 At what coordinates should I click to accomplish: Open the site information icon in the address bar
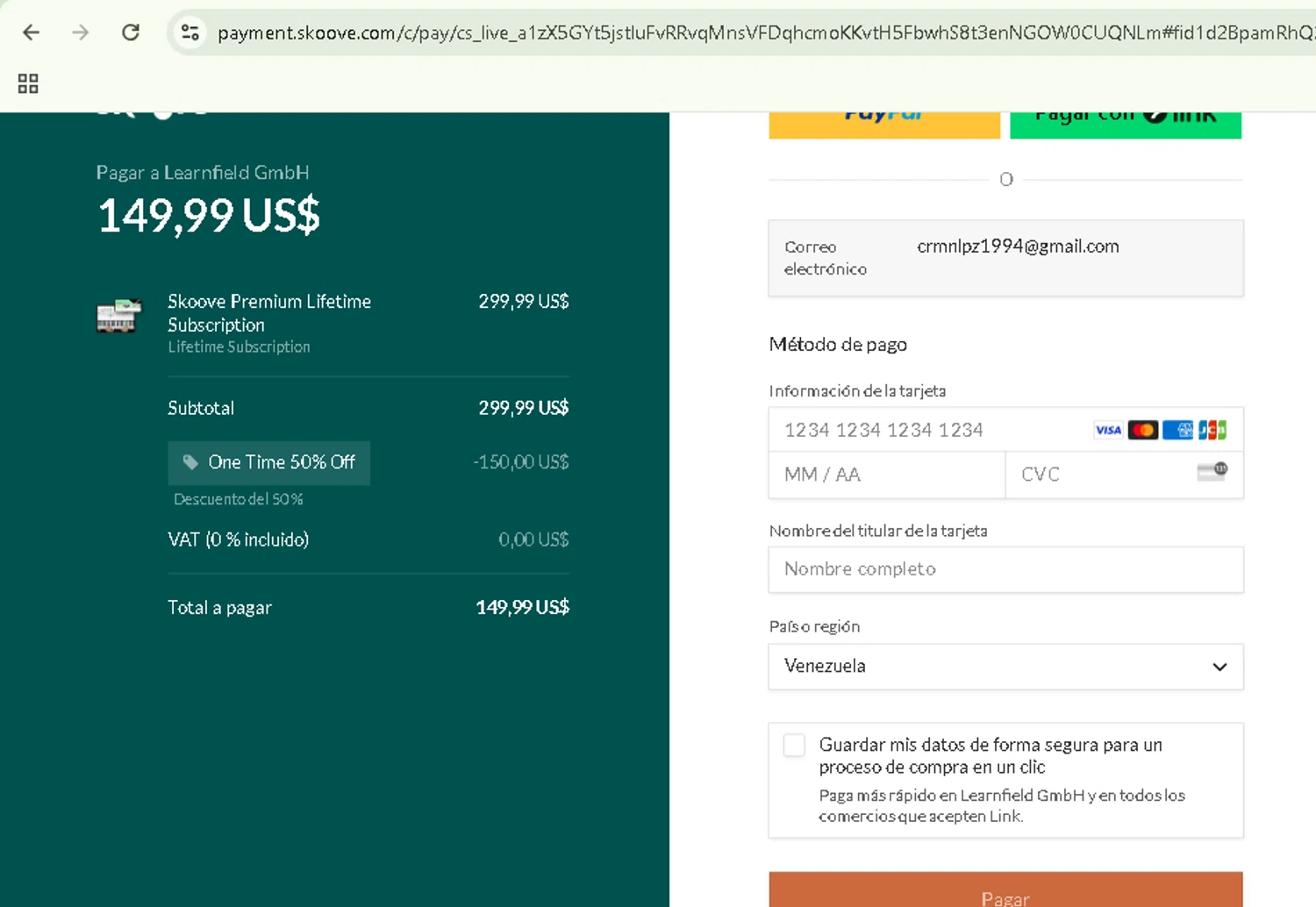click(190, 32)
